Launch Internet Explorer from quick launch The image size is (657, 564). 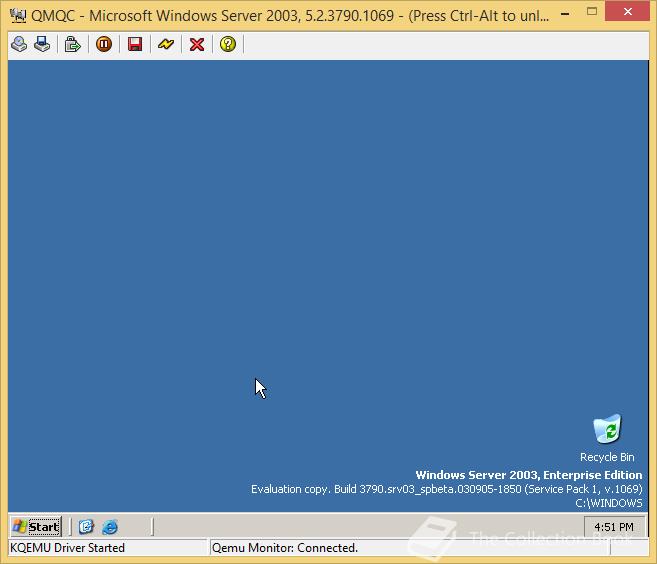[110, 526]
